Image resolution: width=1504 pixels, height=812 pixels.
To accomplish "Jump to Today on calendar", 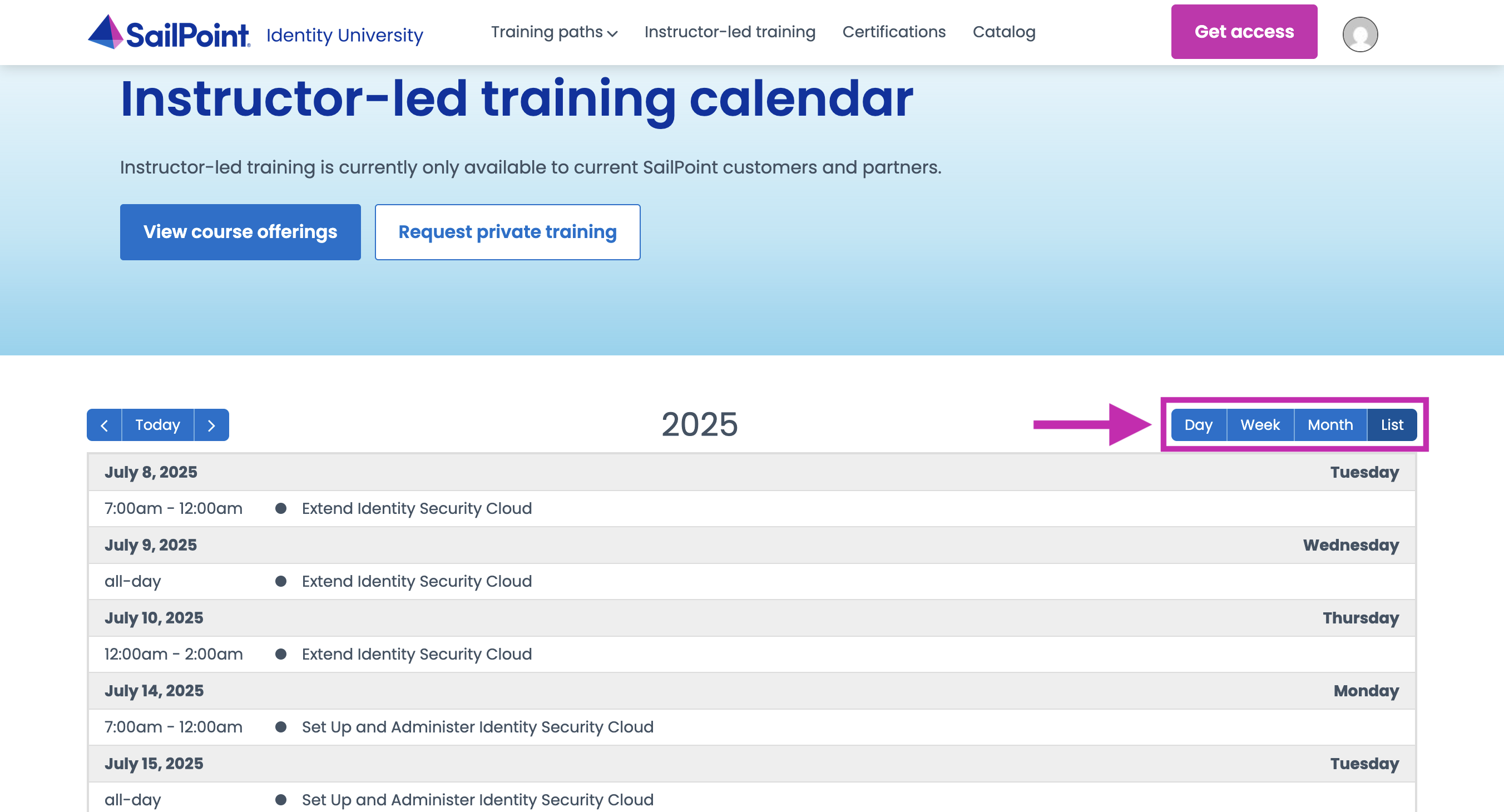I will point(157,425).
